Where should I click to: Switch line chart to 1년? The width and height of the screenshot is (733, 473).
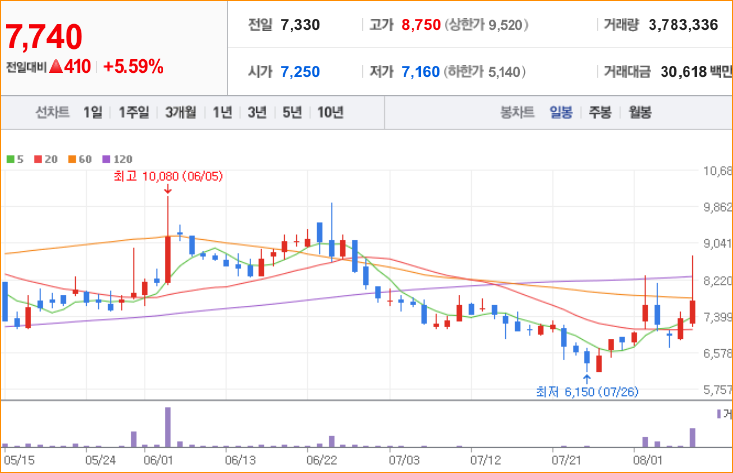pos(223,112)
